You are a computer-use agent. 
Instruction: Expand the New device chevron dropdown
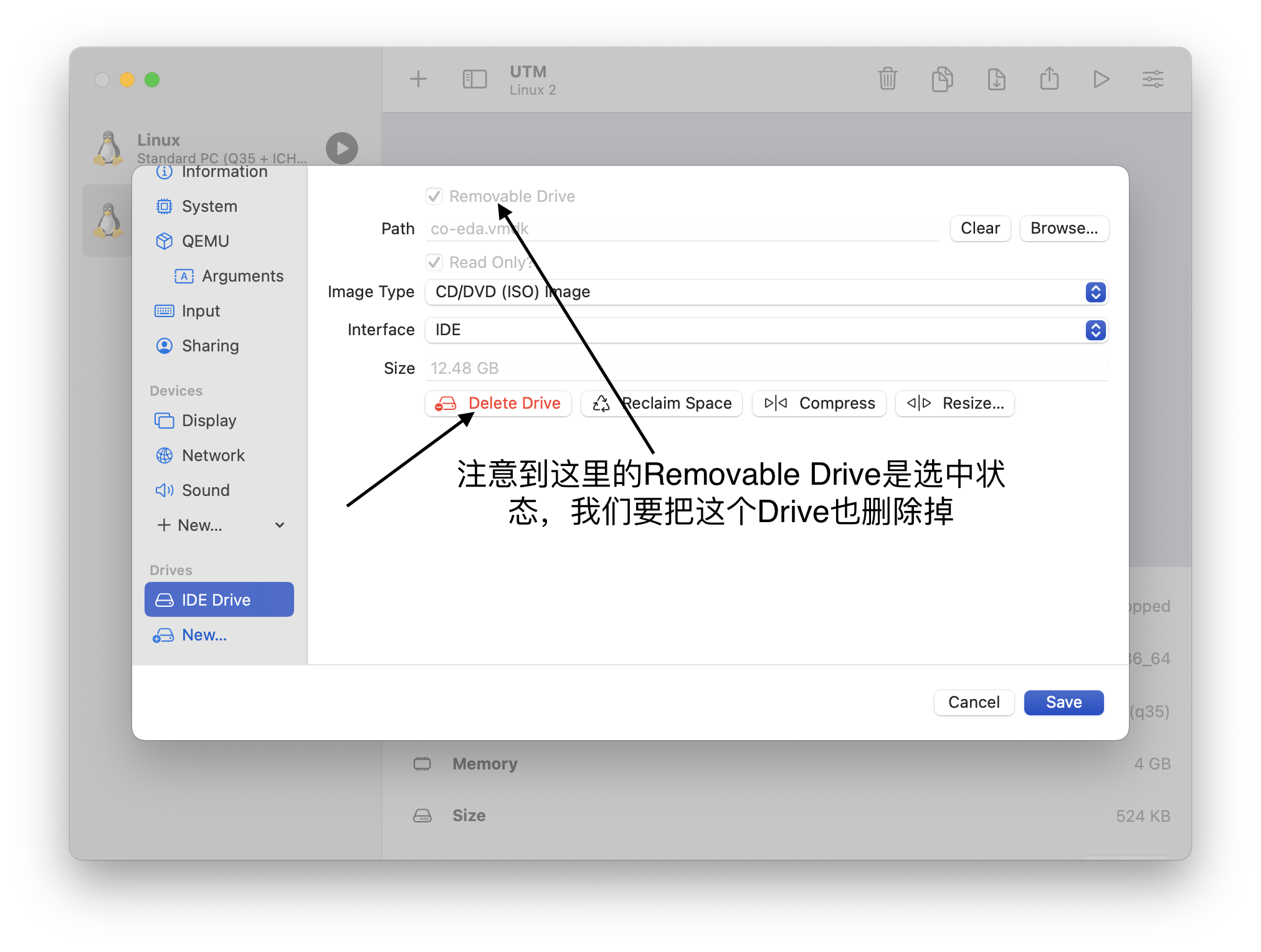click(280, 525)
